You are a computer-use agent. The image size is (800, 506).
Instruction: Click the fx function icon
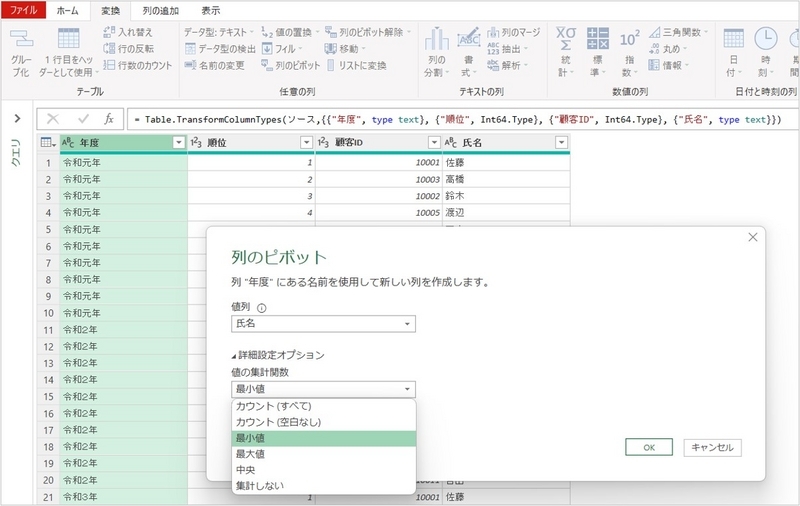[109, 119]
